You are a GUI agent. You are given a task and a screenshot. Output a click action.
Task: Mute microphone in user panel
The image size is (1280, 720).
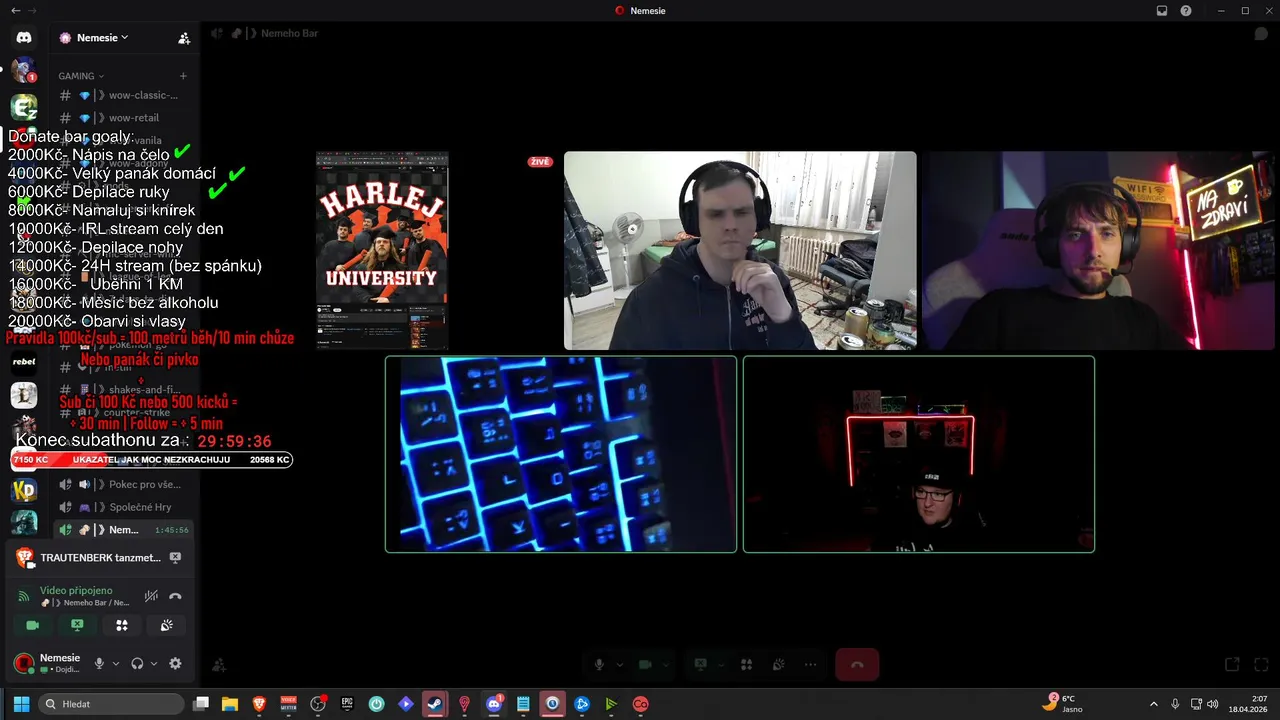(99, 663)
